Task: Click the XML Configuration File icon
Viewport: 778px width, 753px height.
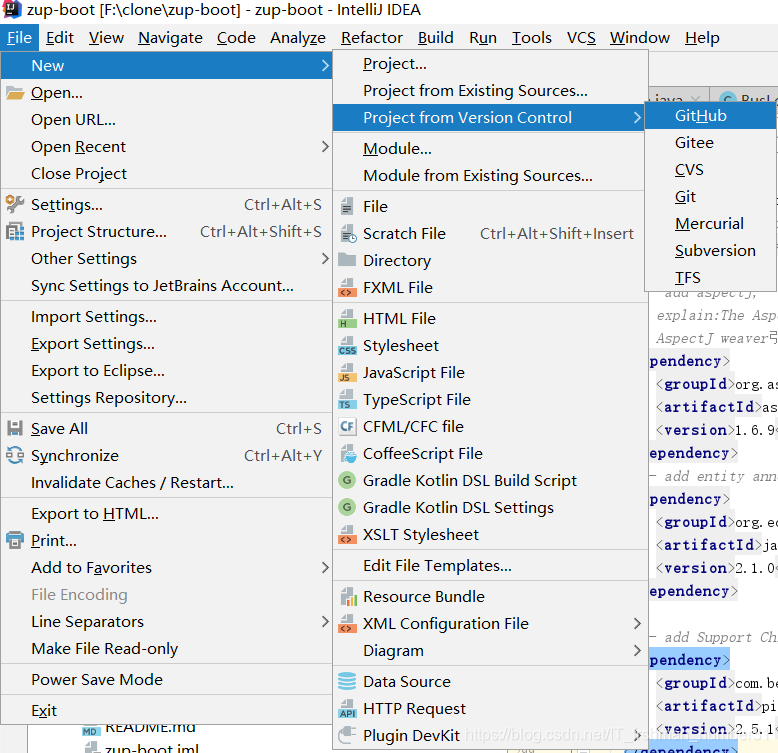Action: [x=347, y=624]
